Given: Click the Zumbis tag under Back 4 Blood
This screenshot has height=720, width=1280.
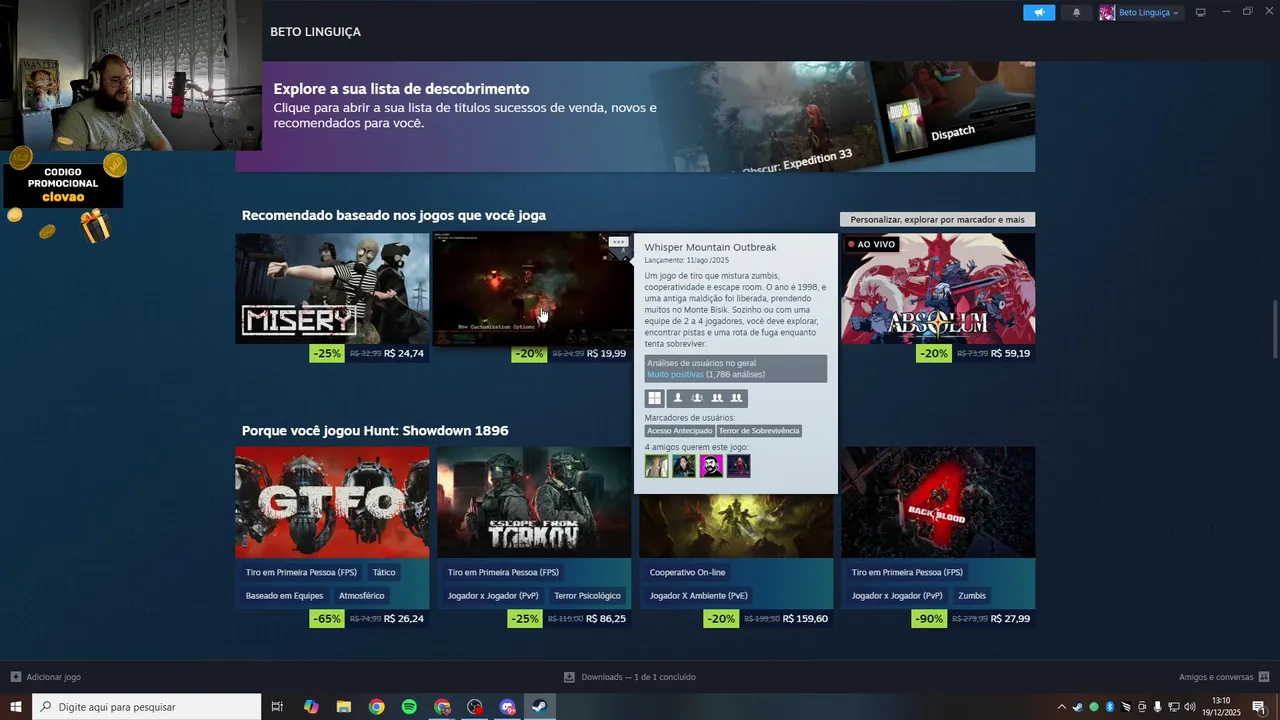Looking at the screenshot, I should click(972, 595).
